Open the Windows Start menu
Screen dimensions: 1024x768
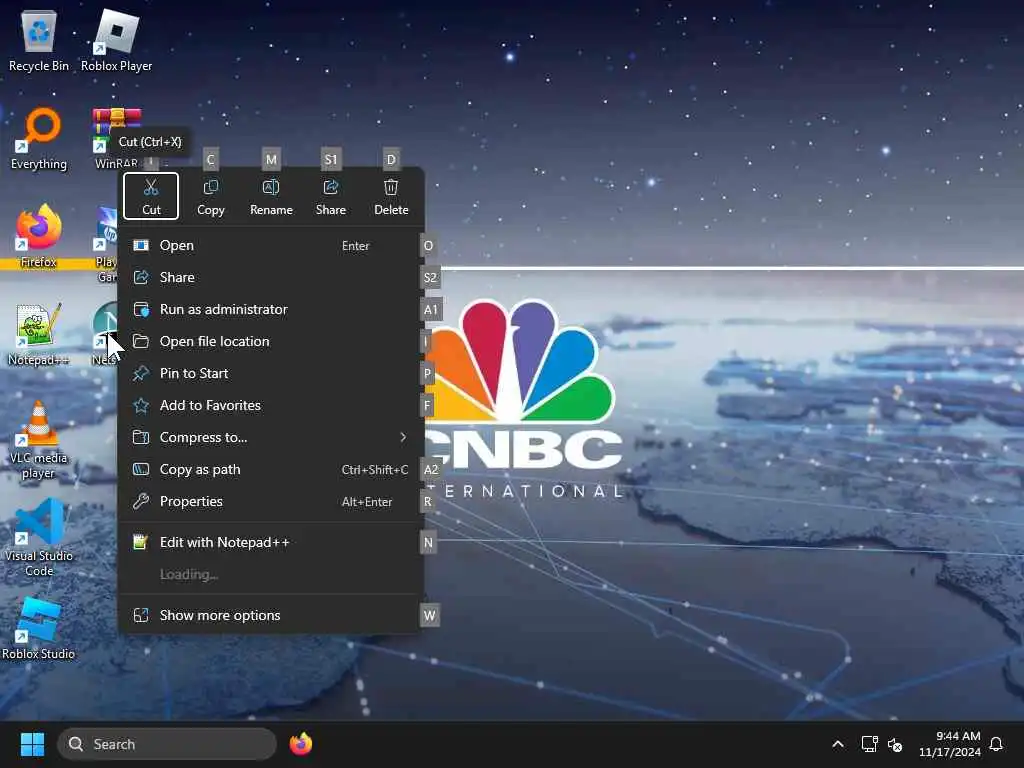(x=32, y=744)
